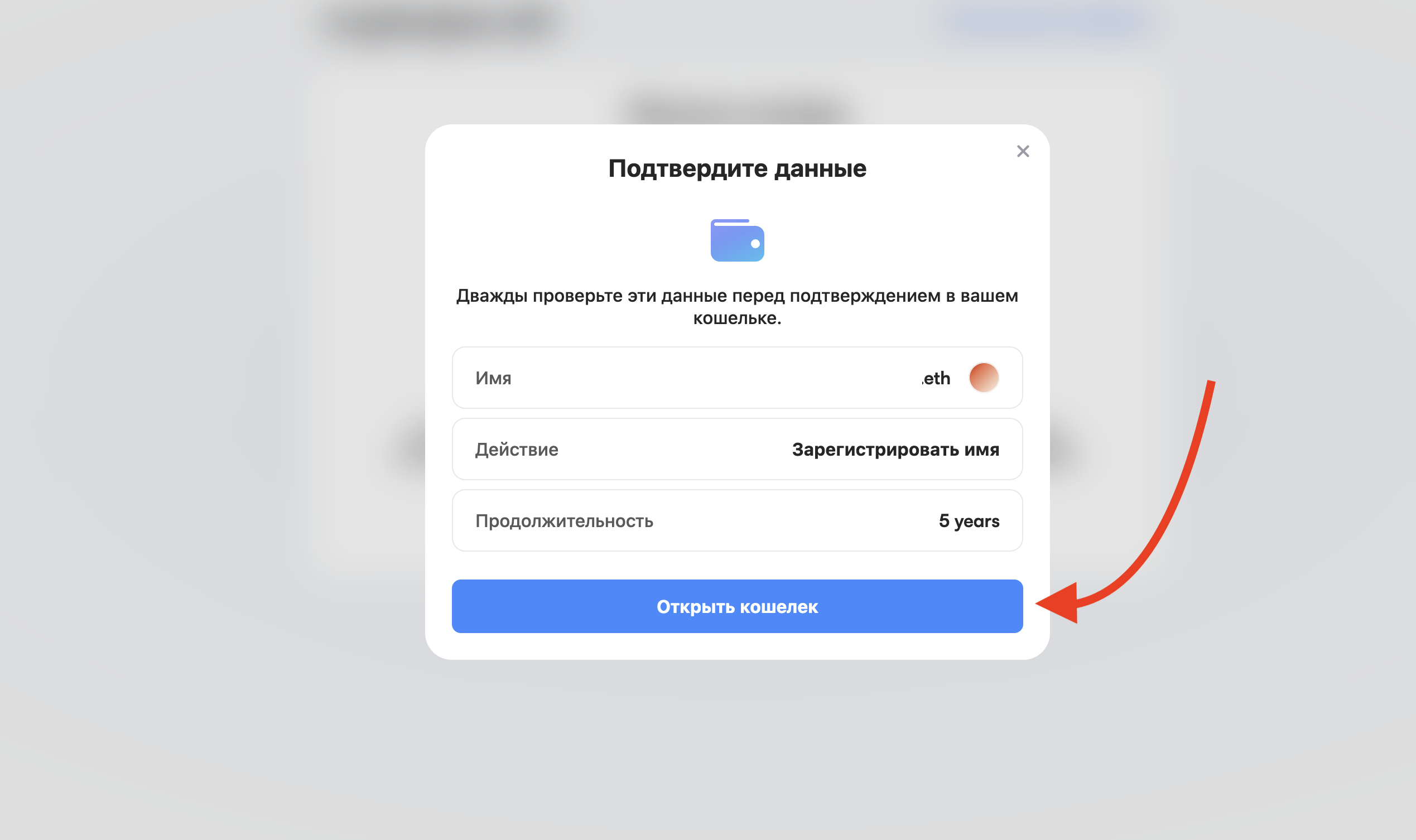1416x840 pixels.
Task: Click the Подтвердите данные dialog title
Action: (x=737, y=168)
